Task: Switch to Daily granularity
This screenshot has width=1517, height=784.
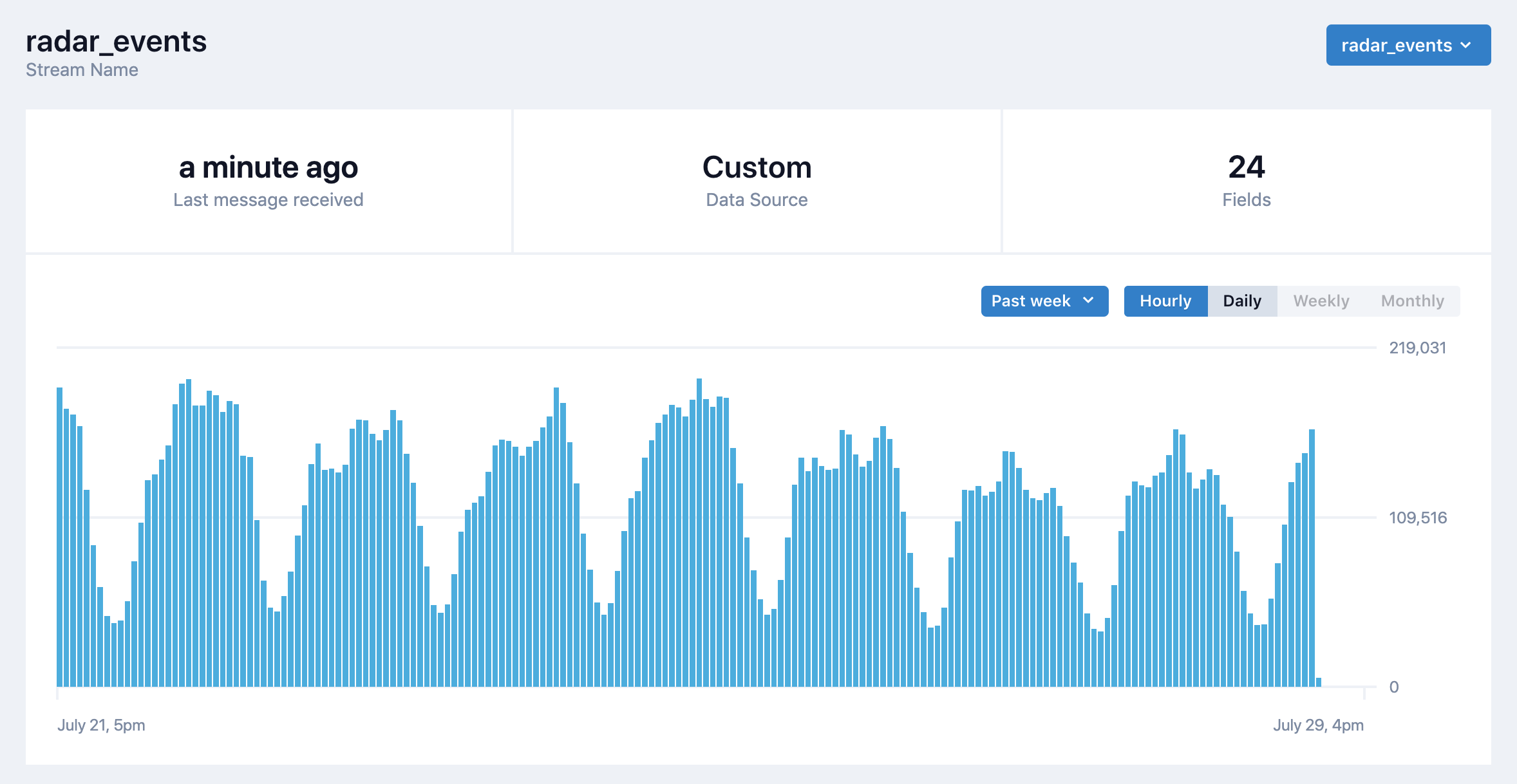Action: 1242,301
